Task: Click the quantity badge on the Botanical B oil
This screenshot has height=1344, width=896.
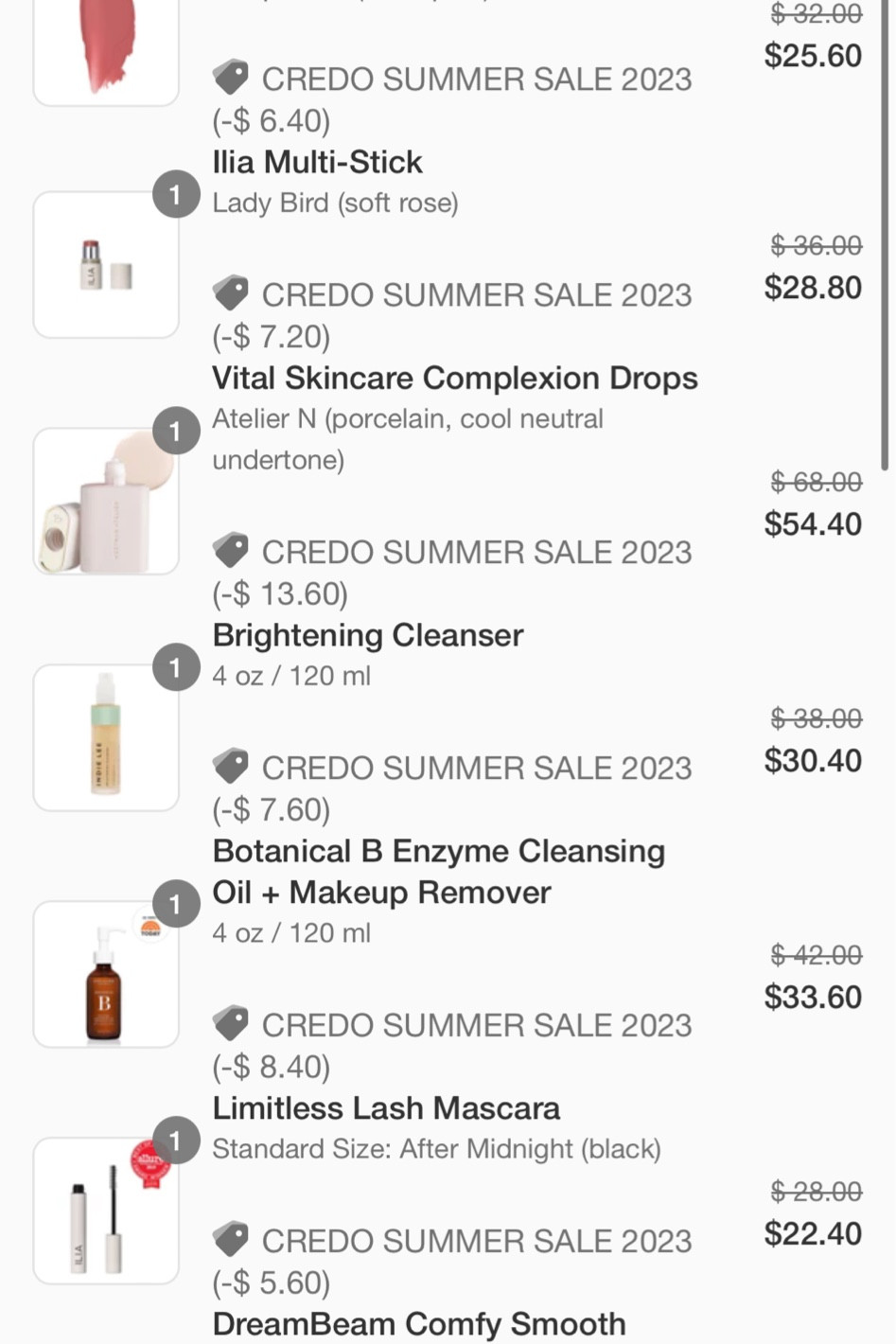Action: [175, 905]
